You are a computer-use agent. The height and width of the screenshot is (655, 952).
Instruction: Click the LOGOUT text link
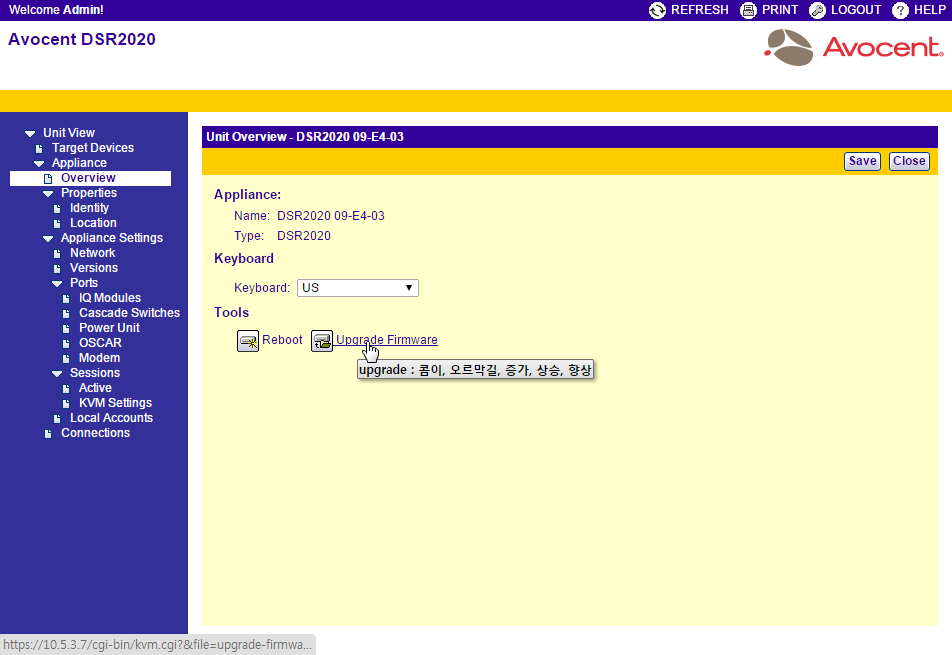point(856,10)
